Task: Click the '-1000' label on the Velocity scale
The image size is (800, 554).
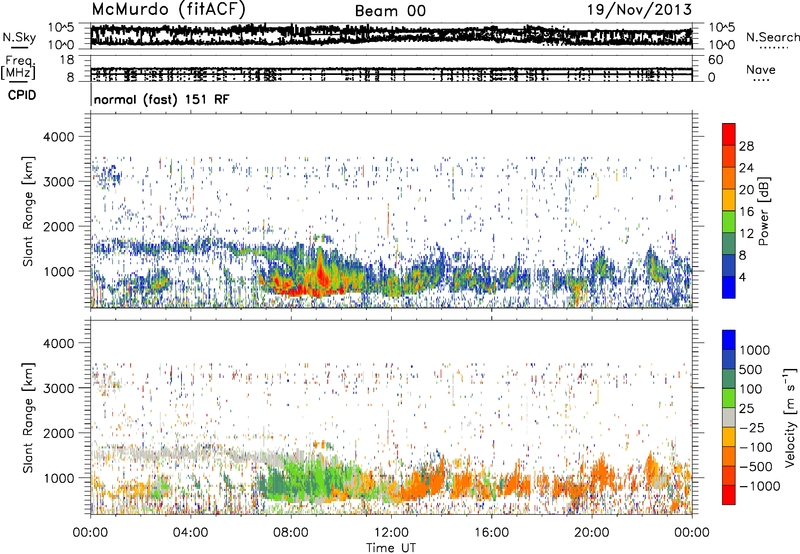Action: tap(760, 486)
